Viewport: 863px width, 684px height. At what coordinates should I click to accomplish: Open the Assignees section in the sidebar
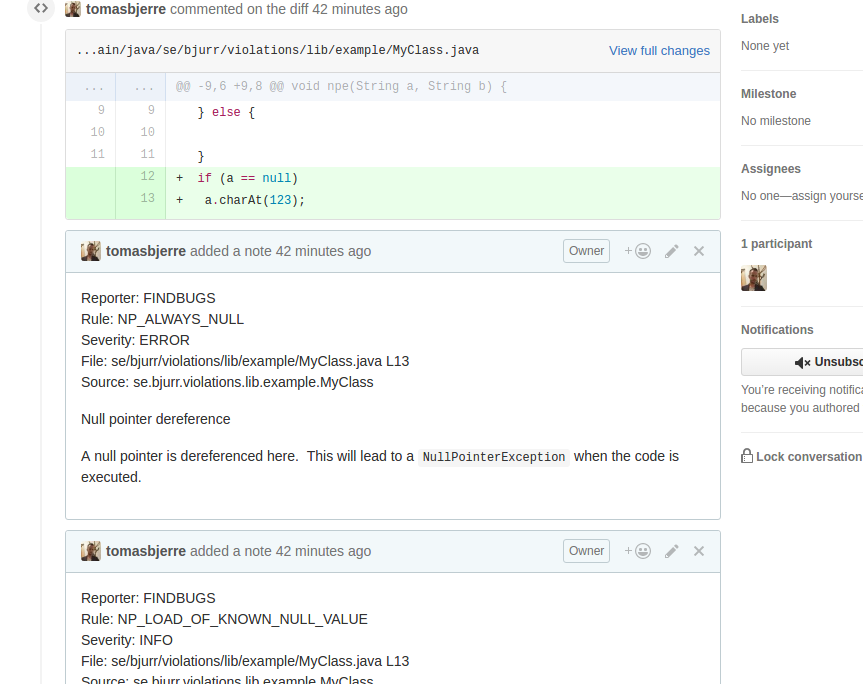[x=771, y=169]
